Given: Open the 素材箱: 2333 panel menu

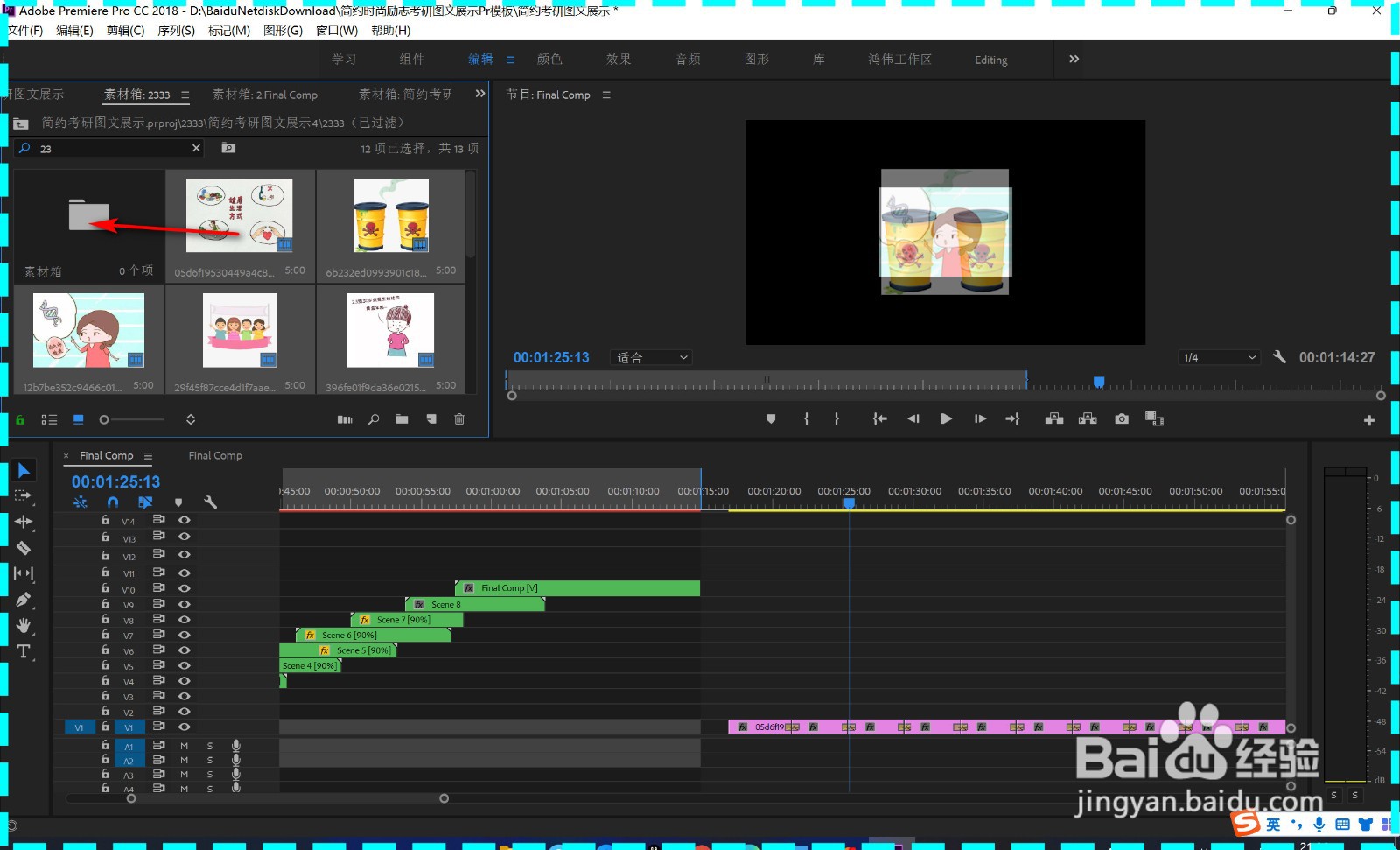Looking at the screenshot, I should 185,95.
